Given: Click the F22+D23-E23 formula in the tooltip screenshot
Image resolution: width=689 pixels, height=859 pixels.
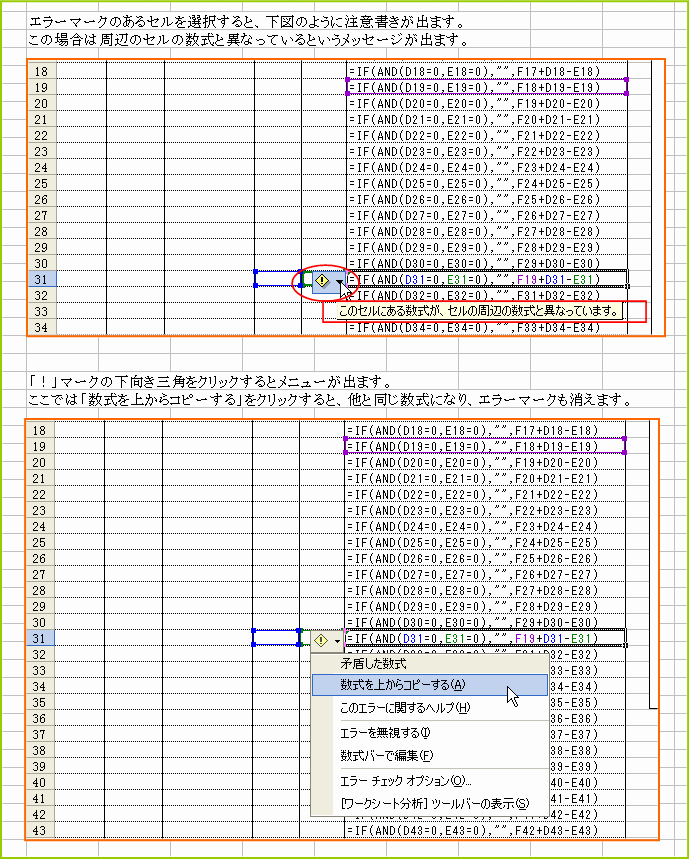Looking at the screenshot, I should tap(487, 152).
